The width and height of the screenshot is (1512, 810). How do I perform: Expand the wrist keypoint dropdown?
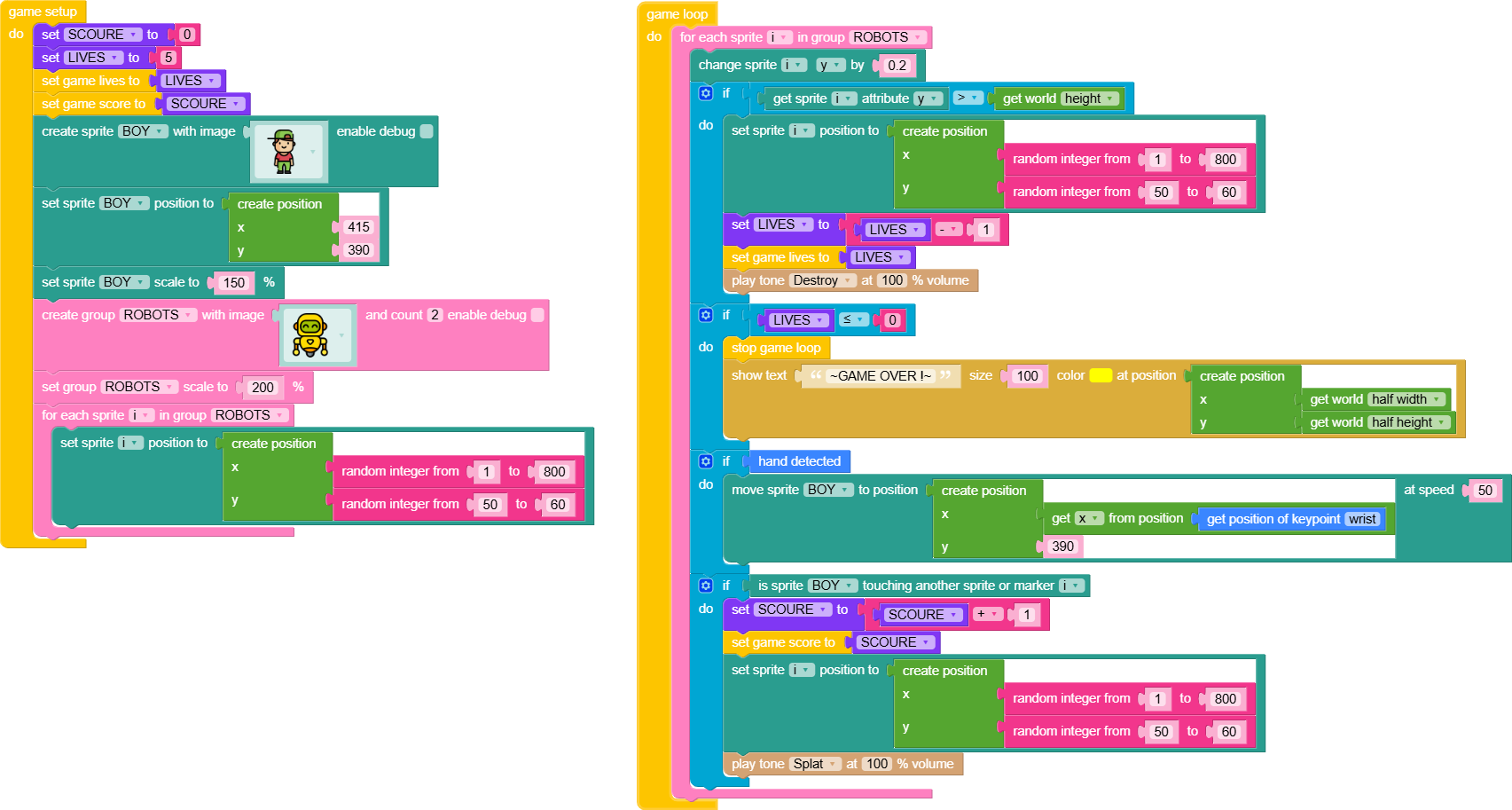(x=1362, y=519)
